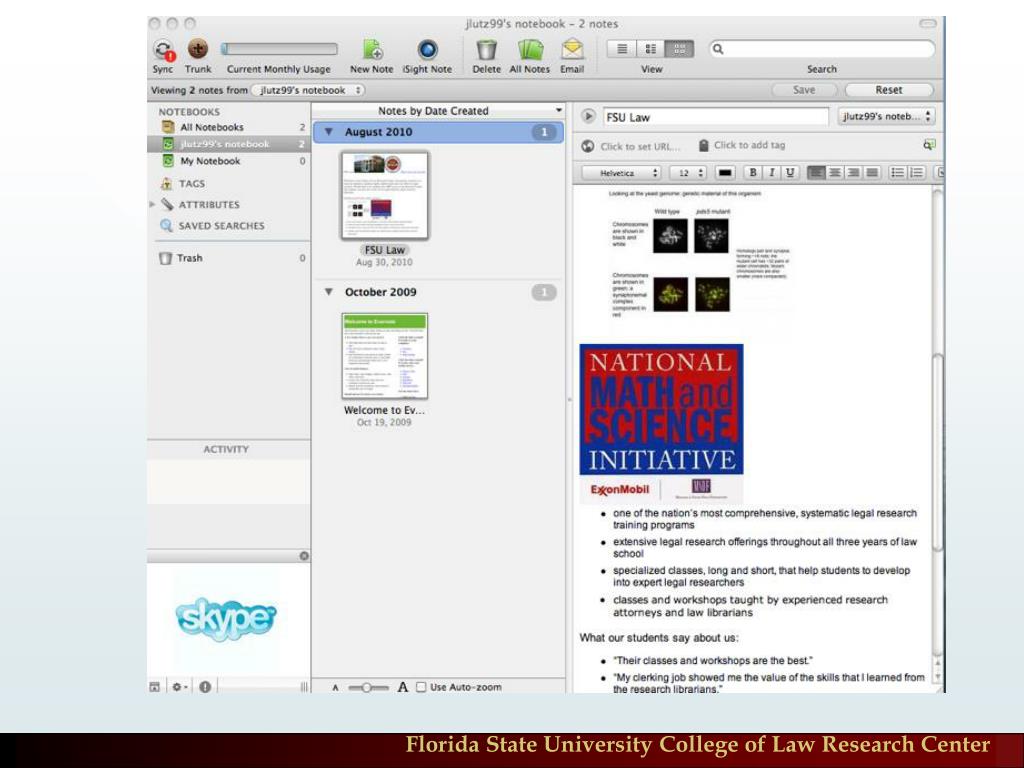The image size is (1024, 768).
Task: Open the FSU Law note thumbnail
Action: [x=385, y=195]
